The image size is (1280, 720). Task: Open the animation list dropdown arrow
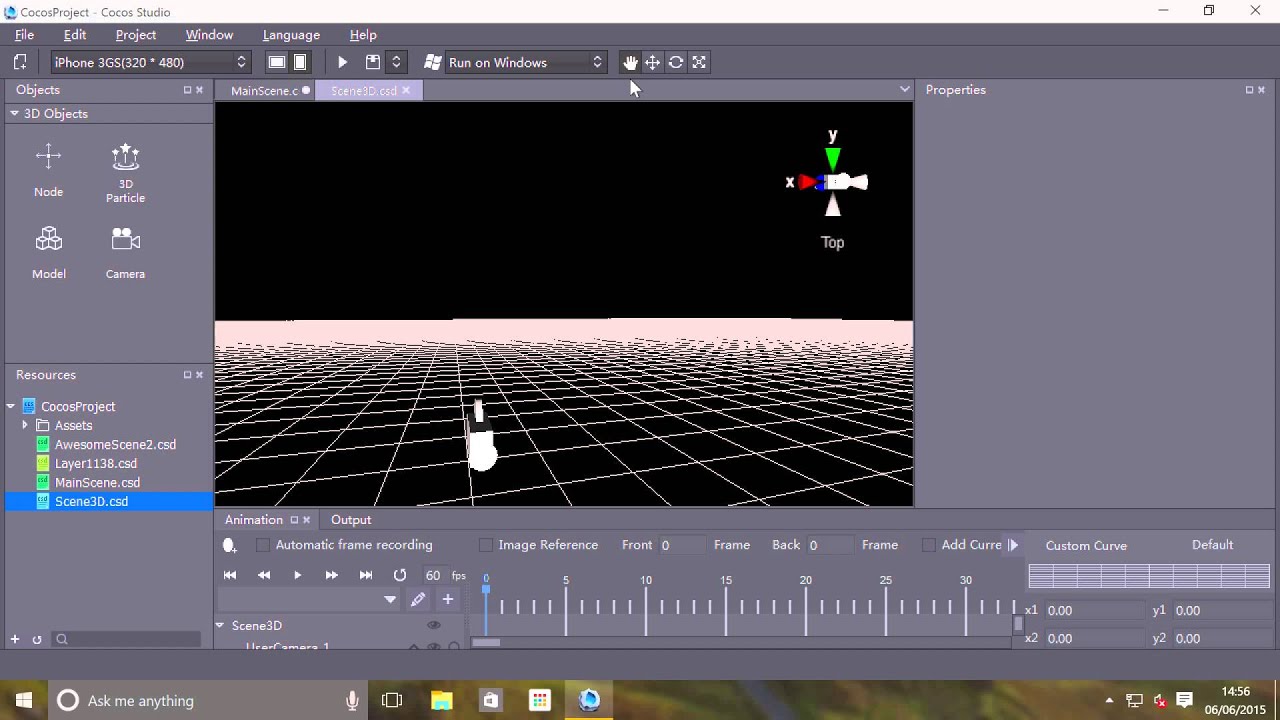(390, 600)
